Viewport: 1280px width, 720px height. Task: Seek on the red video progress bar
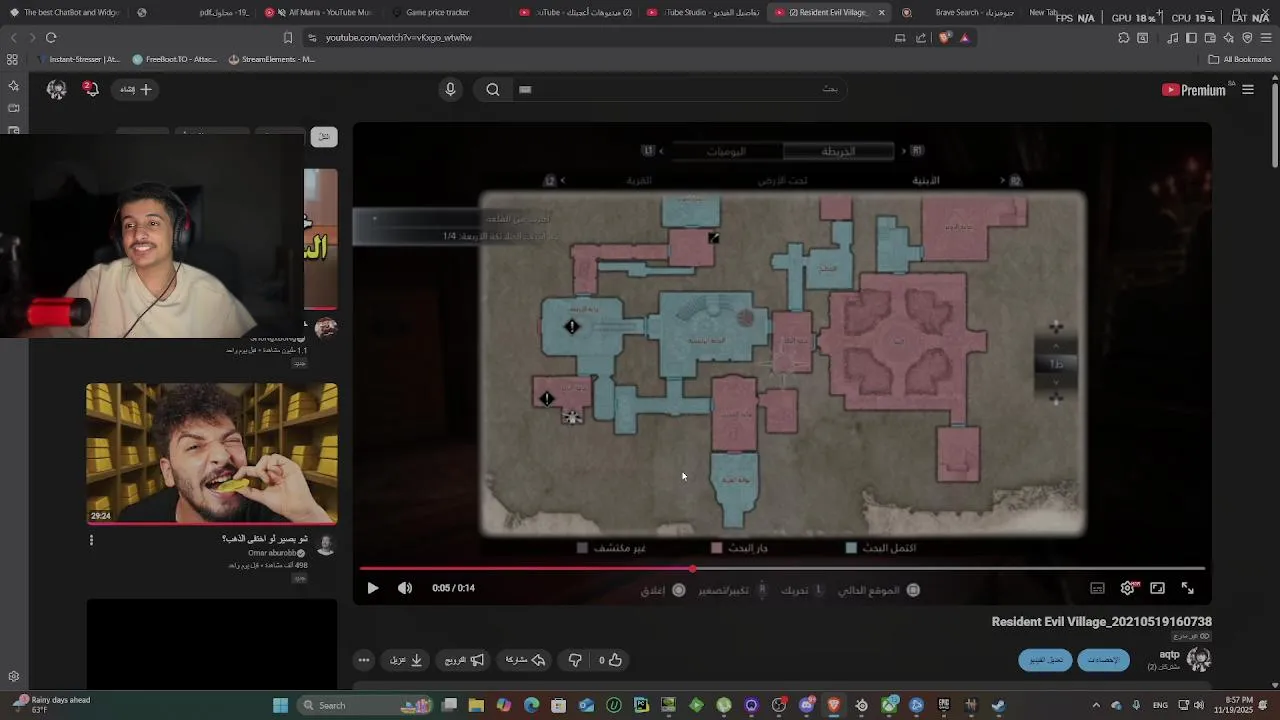point(782,568)
